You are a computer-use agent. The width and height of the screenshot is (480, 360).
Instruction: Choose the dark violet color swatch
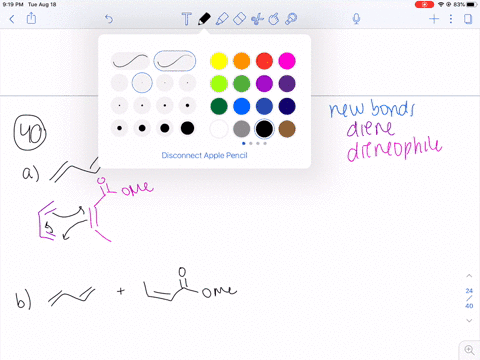(x=287, y=84)
